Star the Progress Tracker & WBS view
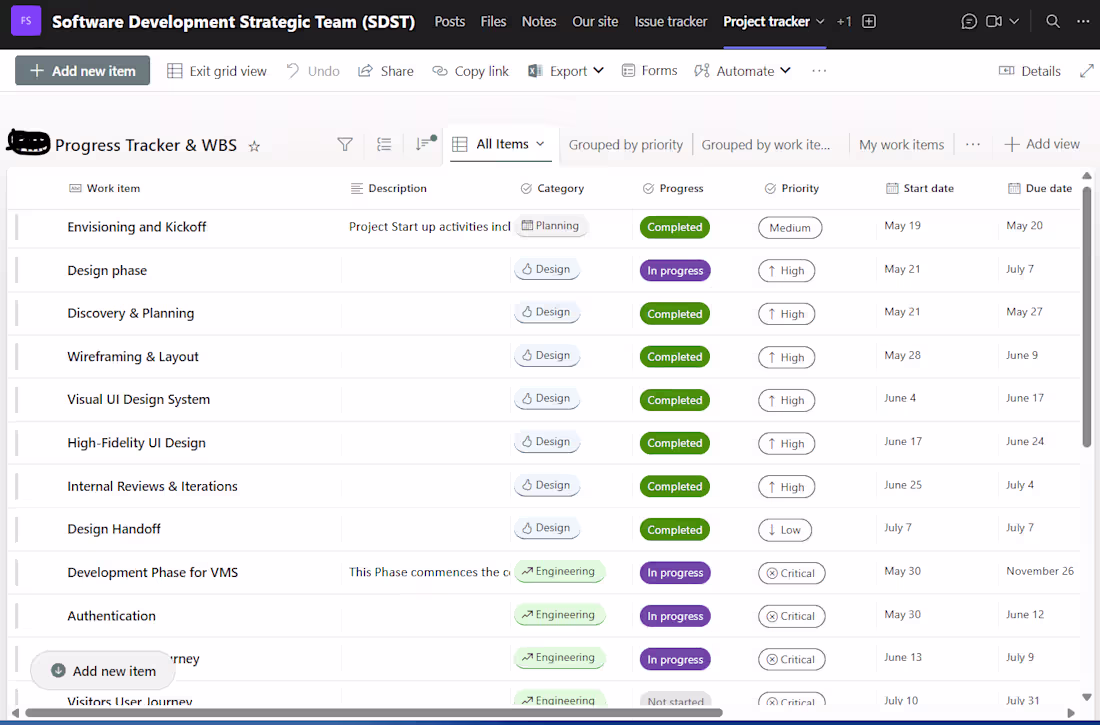Image resolution: width=1100 pixels, height=725 pixels. (x=254, y=145)
